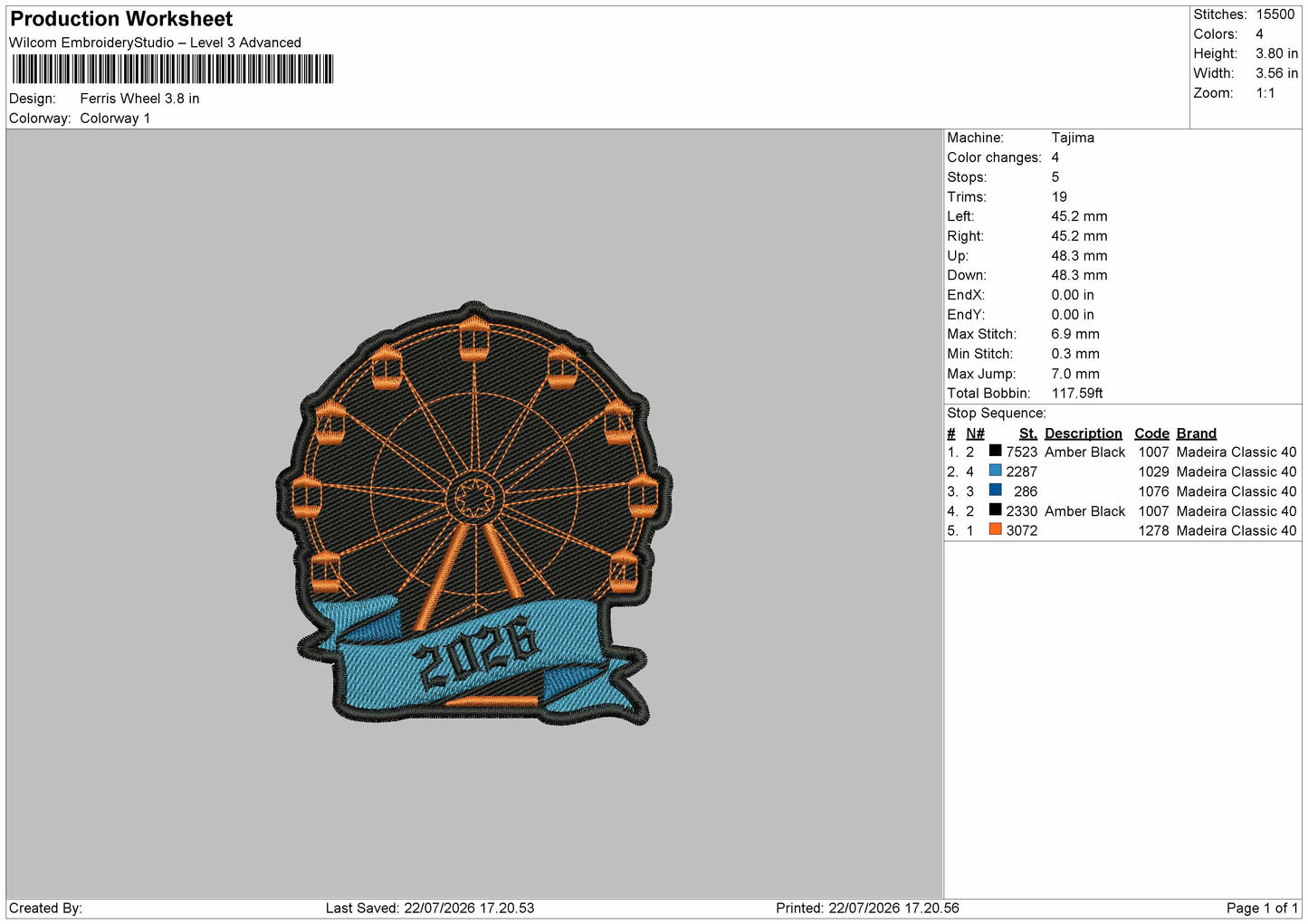
Task: Select the machine value 'Tajima'
Action: click(1073, 138)
